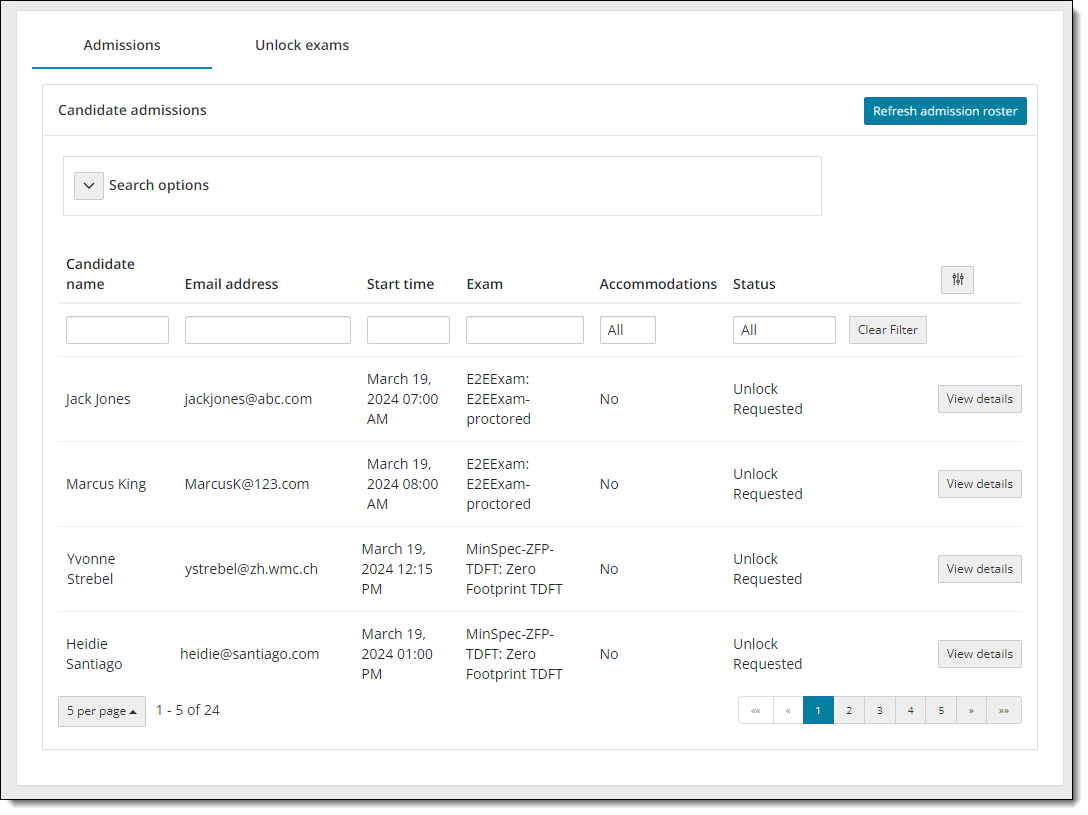View details for Heidie Santiago
The width and height of the screenshot is (1088, 815).
click(979, 654)
